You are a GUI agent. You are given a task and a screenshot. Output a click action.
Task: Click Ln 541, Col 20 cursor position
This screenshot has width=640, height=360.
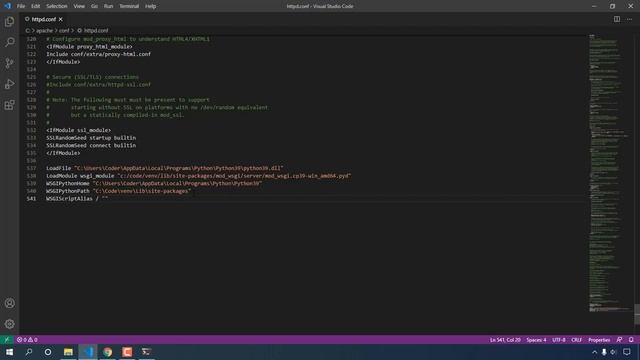[x=505, y=340]
